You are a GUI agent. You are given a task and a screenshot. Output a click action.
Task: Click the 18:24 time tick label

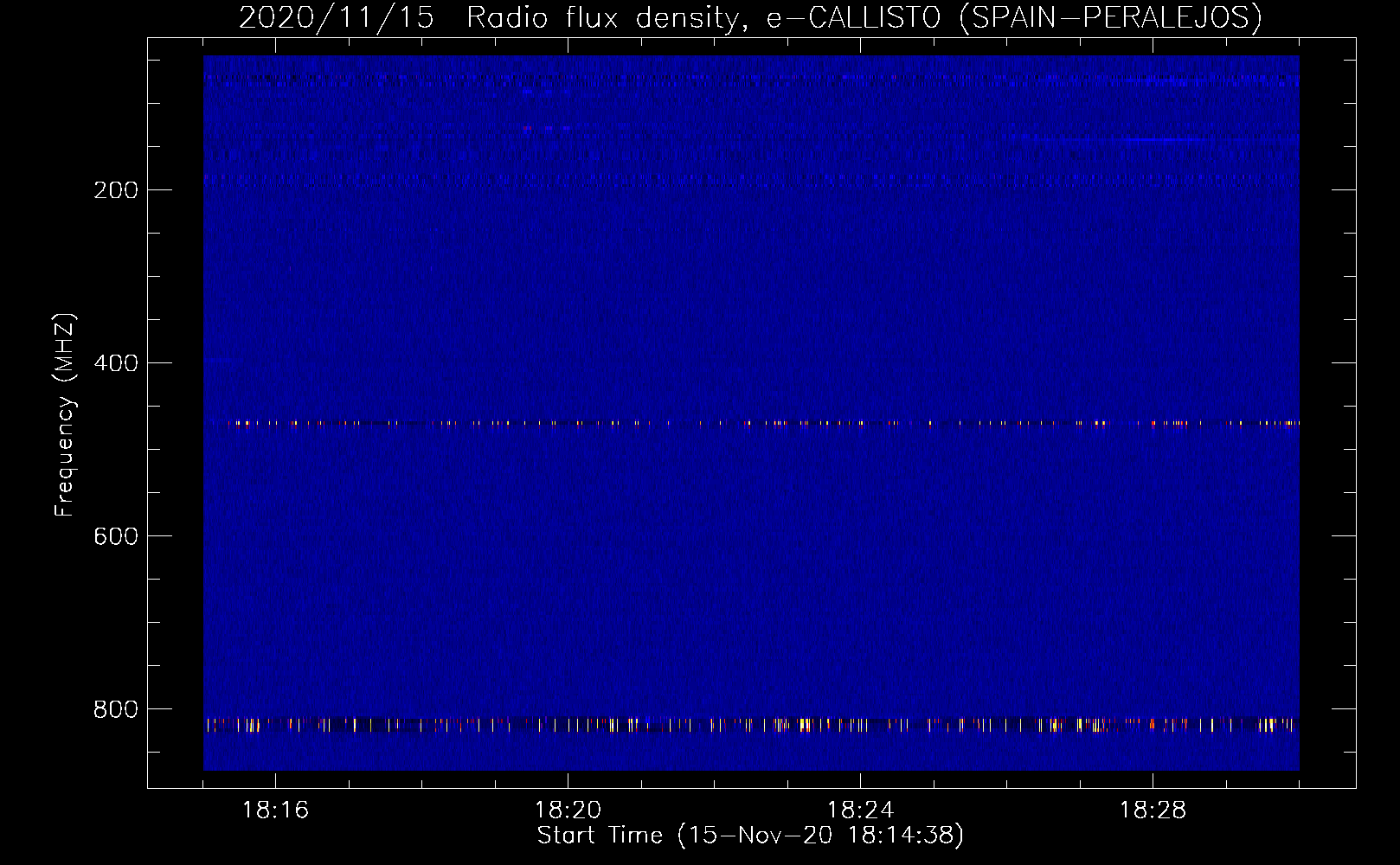860,811
